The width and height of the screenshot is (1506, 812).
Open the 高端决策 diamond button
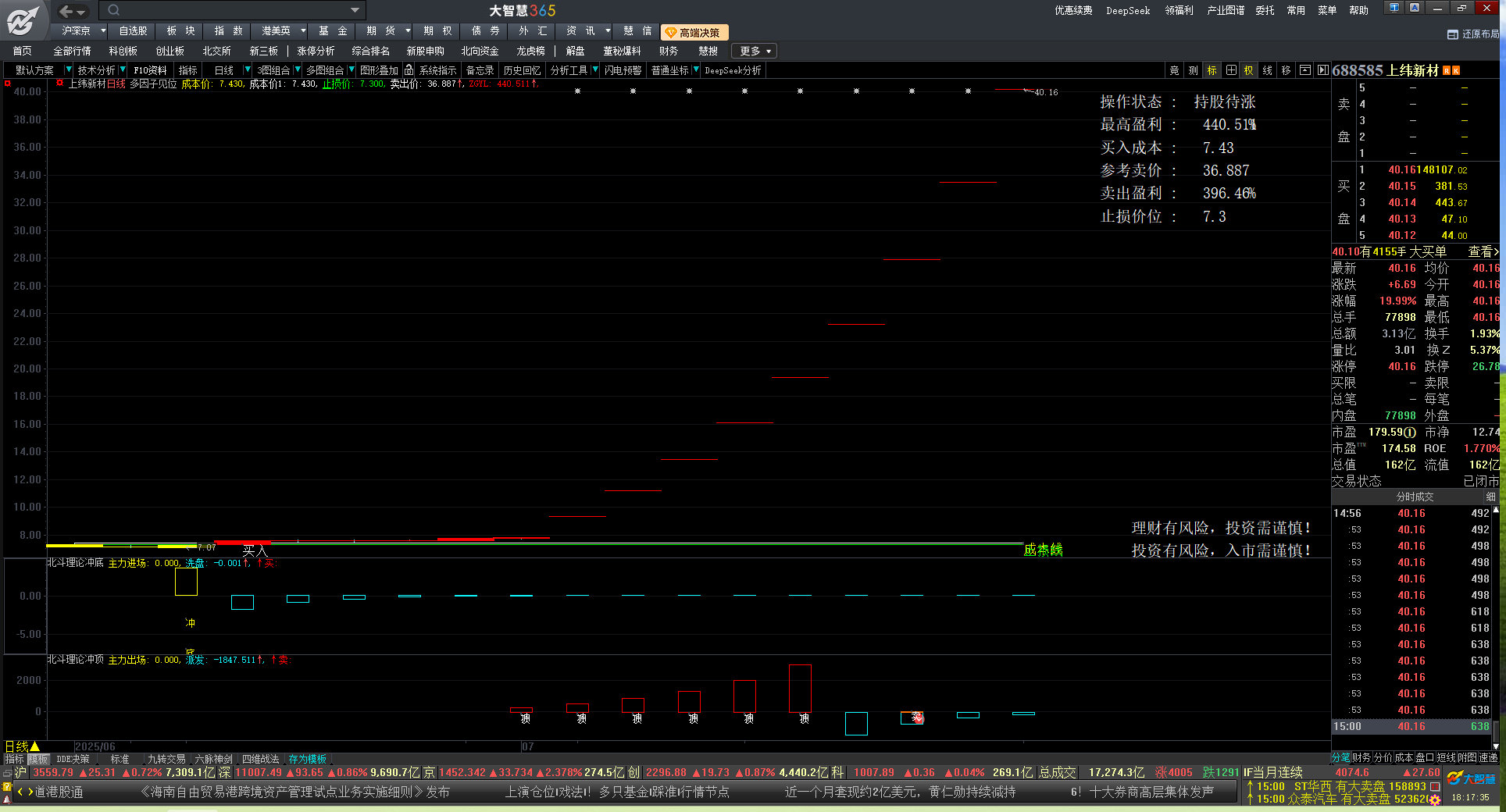click(694, 33)
